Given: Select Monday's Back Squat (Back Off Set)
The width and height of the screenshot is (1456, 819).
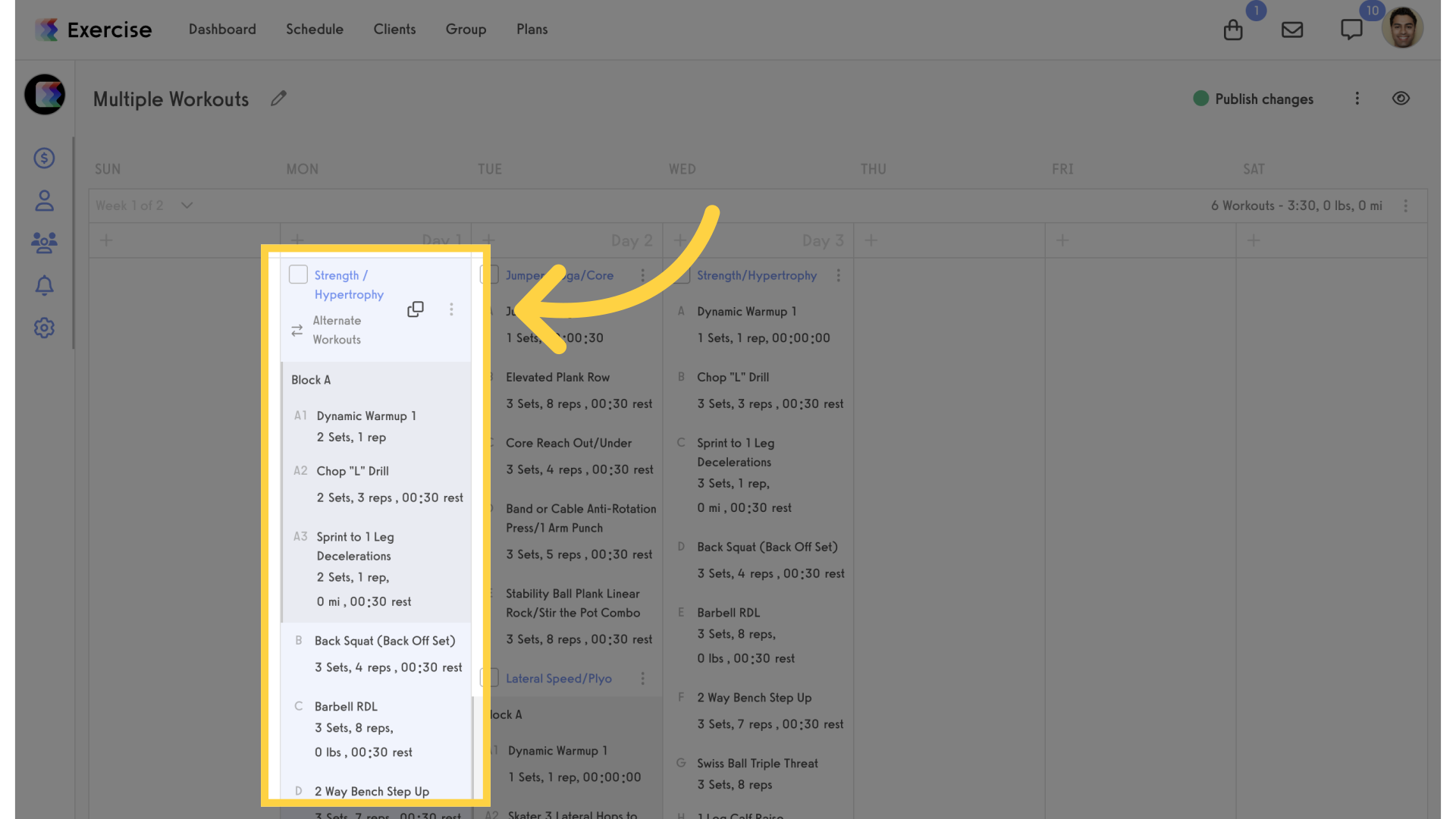Looking at the screenshot, I should click(x=385, y=641).
